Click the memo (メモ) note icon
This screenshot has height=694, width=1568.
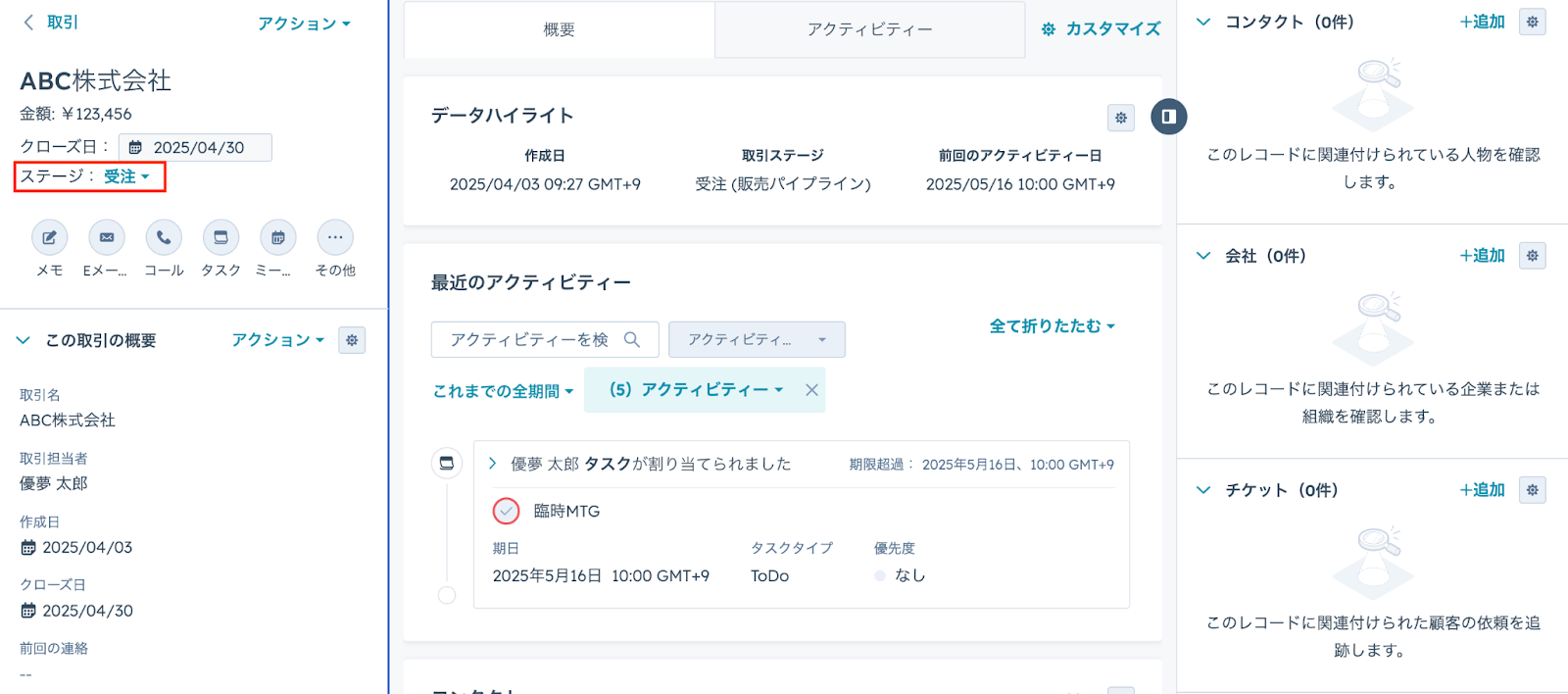pyautogui.click(x=49, y=237)
